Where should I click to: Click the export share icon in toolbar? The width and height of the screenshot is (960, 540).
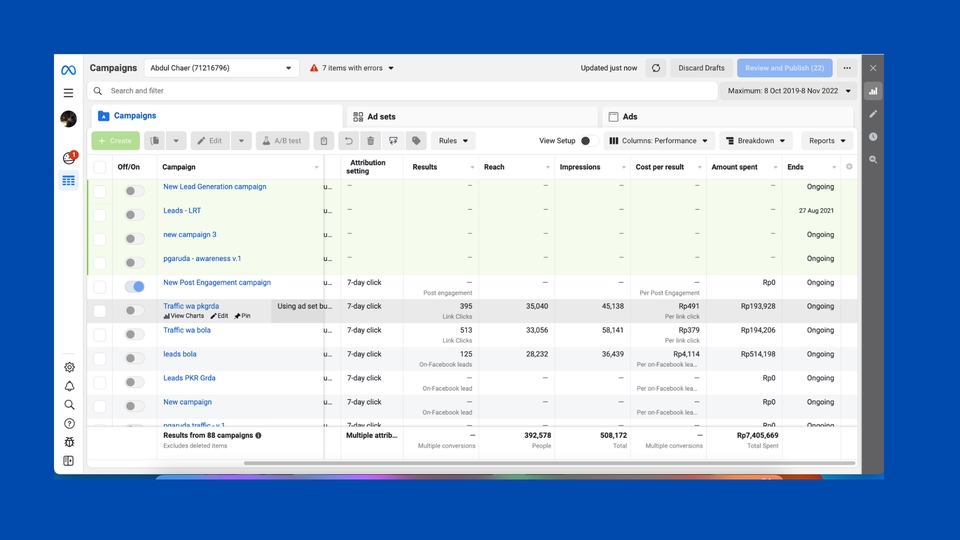click(393, 141)
